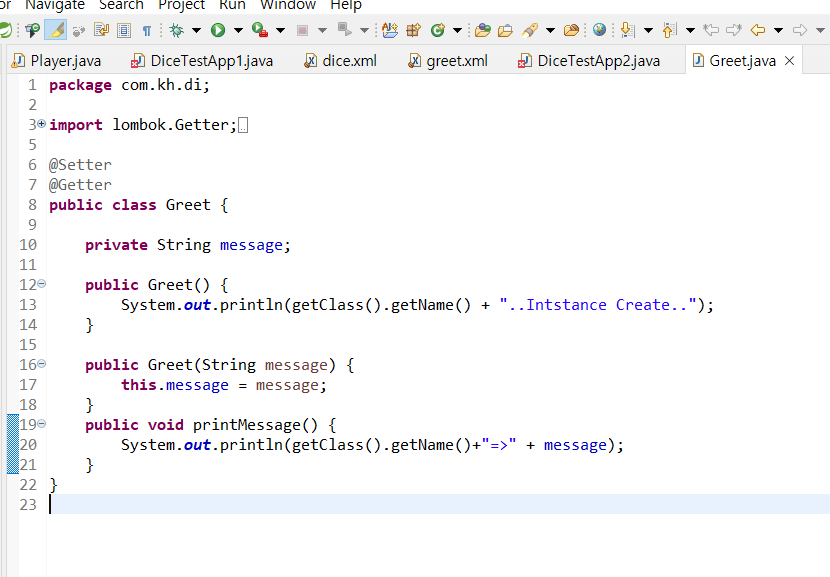Click the New Java Class green C icon
The height and width of the screenshot is (577, 830).
(x=437, y=30)
